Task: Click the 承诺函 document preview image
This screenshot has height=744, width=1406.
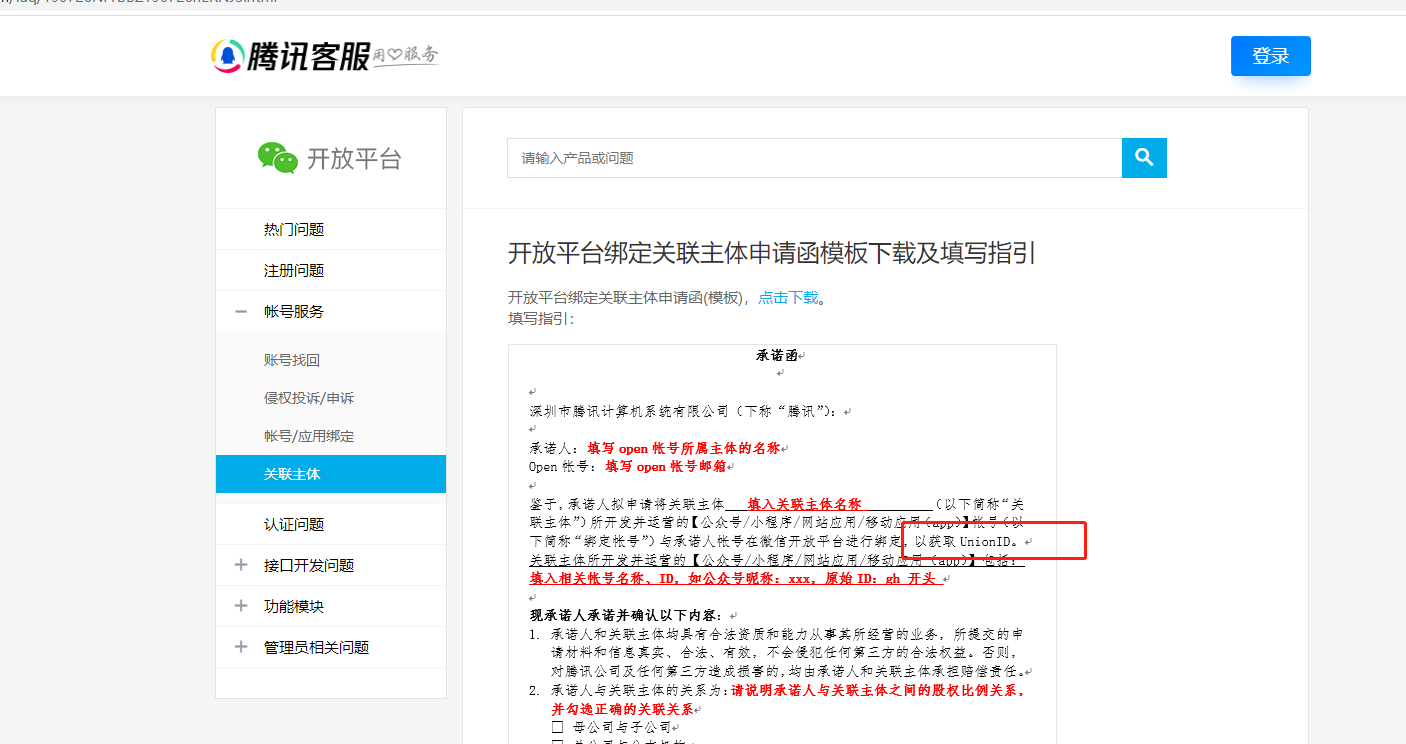Action: 782,544
